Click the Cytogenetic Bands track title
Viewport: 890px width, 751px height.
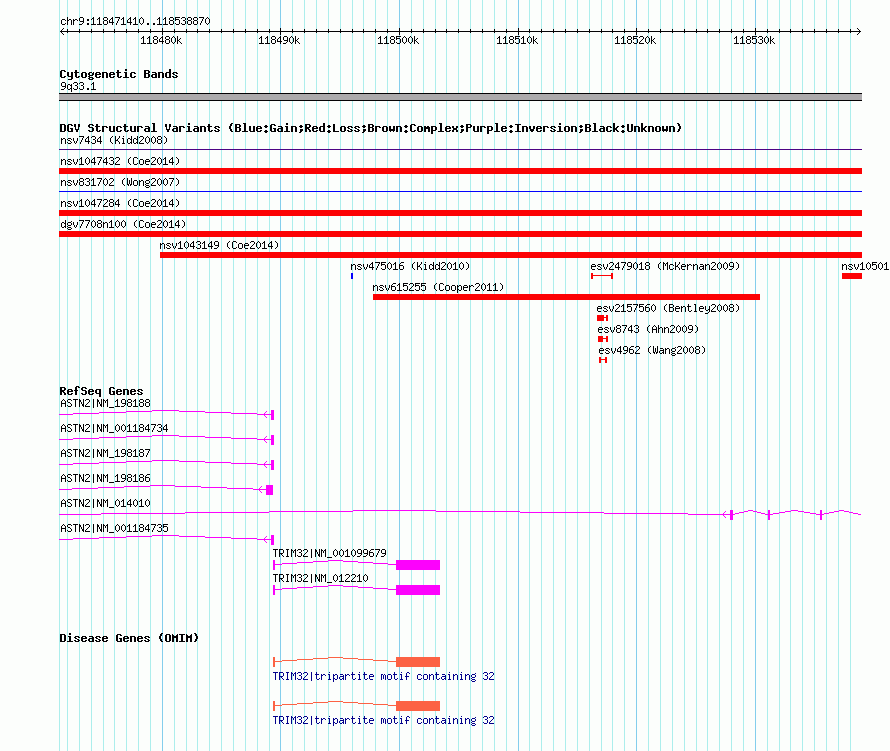119,74
